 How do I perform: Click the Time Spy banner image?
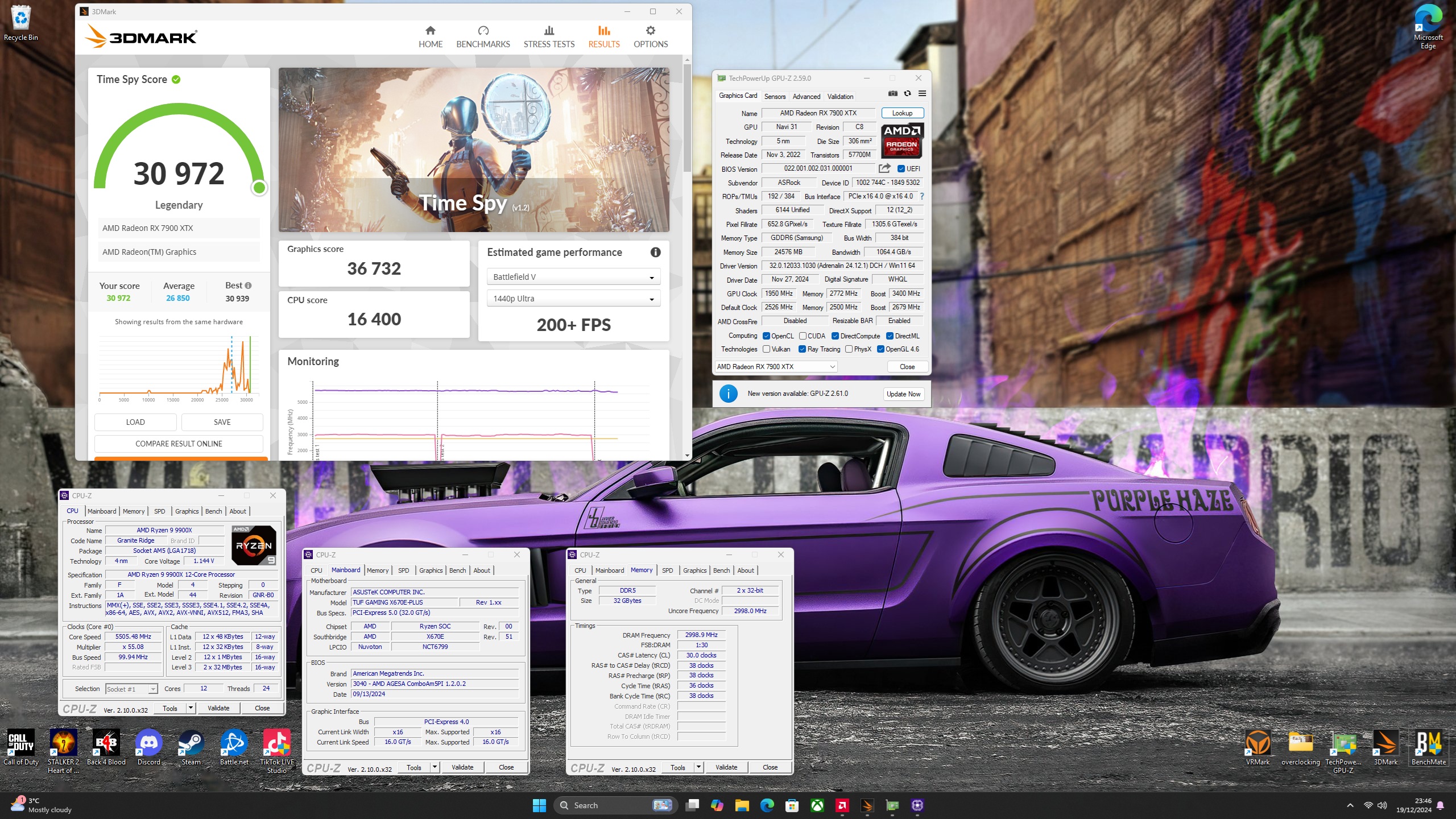coord(474,150)
